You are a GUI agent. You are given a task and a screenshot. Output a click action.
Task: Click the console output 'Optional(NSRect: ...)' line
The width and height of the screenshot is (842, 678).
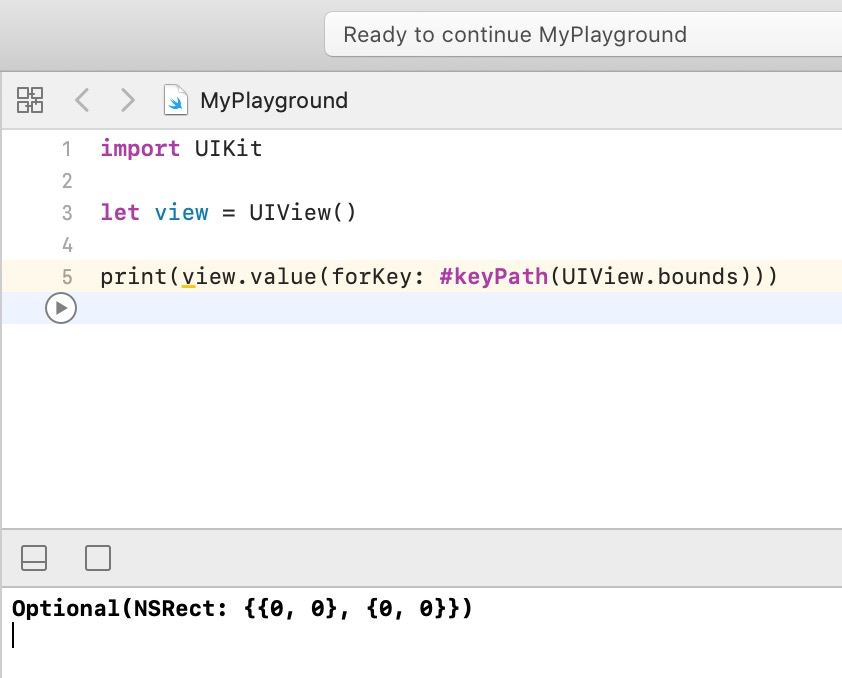pyautogui.click(x=242, y=609)
